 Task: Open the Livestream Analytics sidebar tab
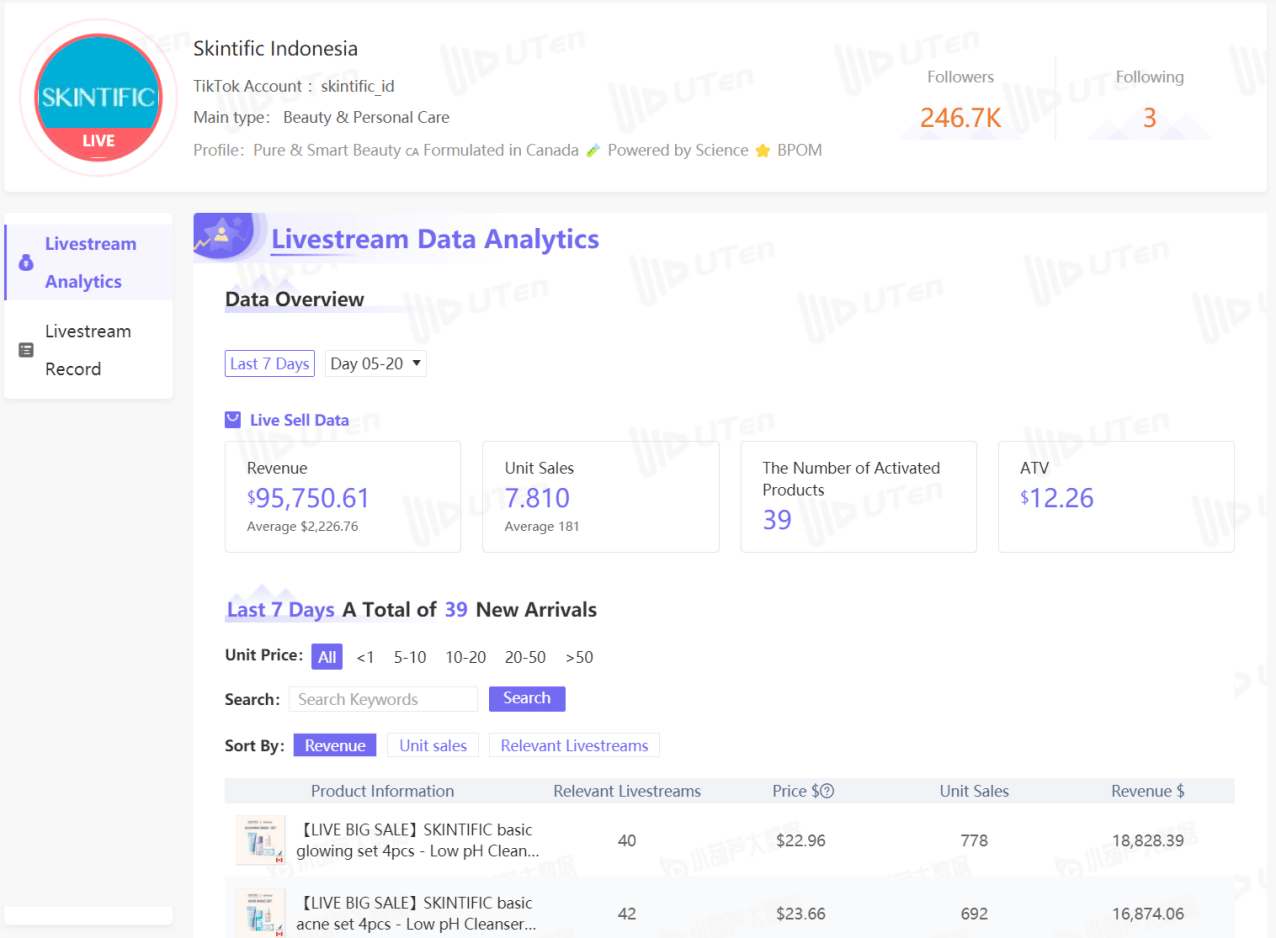click(x=89, y=263)
